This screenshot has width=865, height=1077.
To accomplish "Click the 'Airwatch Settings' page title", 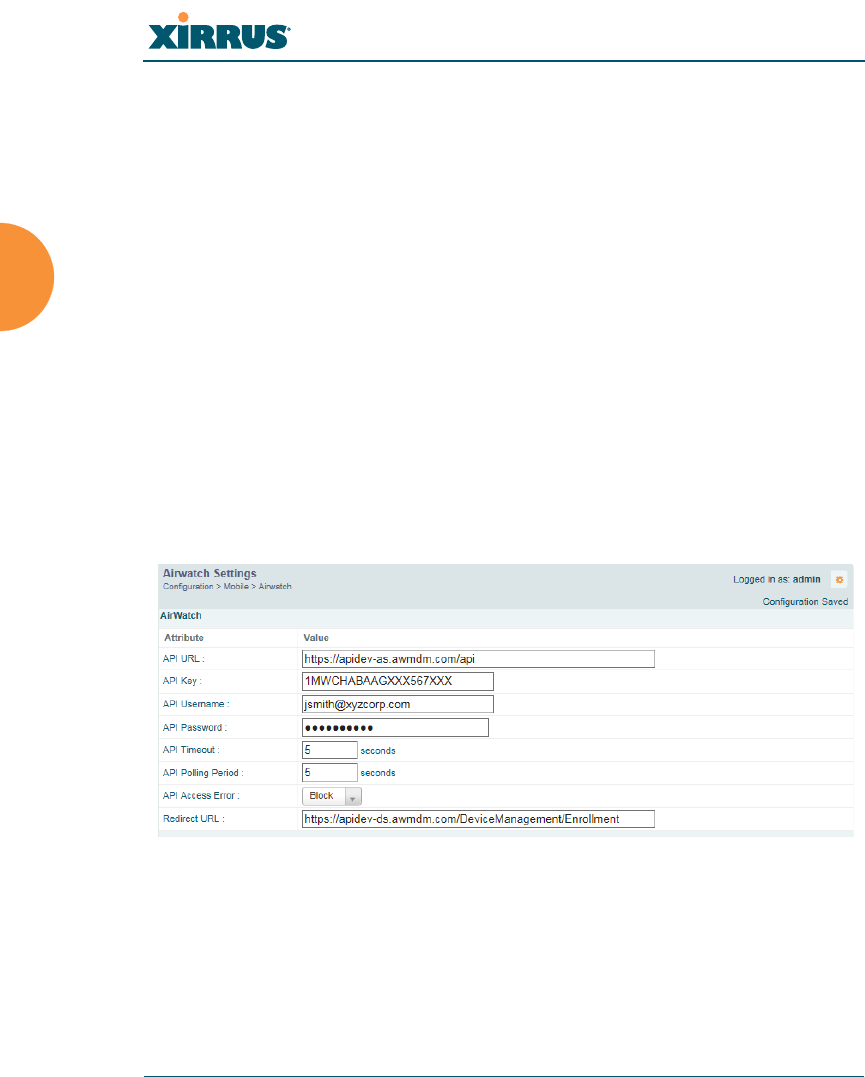I will [x=210, y=573].
